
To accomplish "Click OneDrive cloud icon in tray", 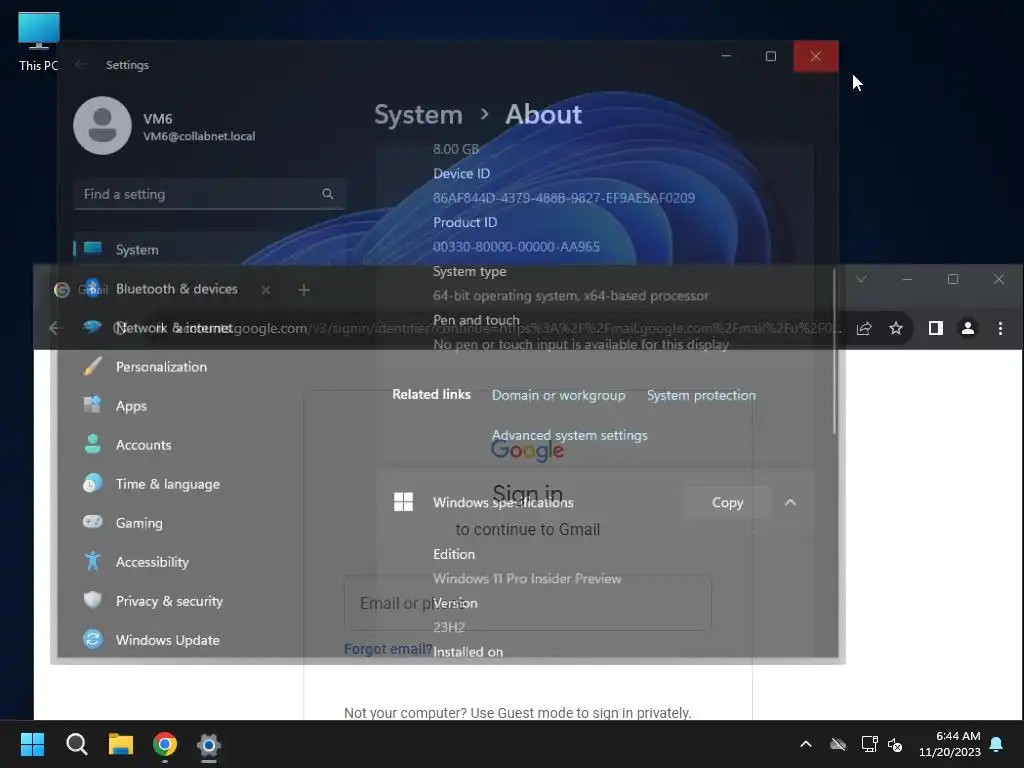I will click(838, 744).
